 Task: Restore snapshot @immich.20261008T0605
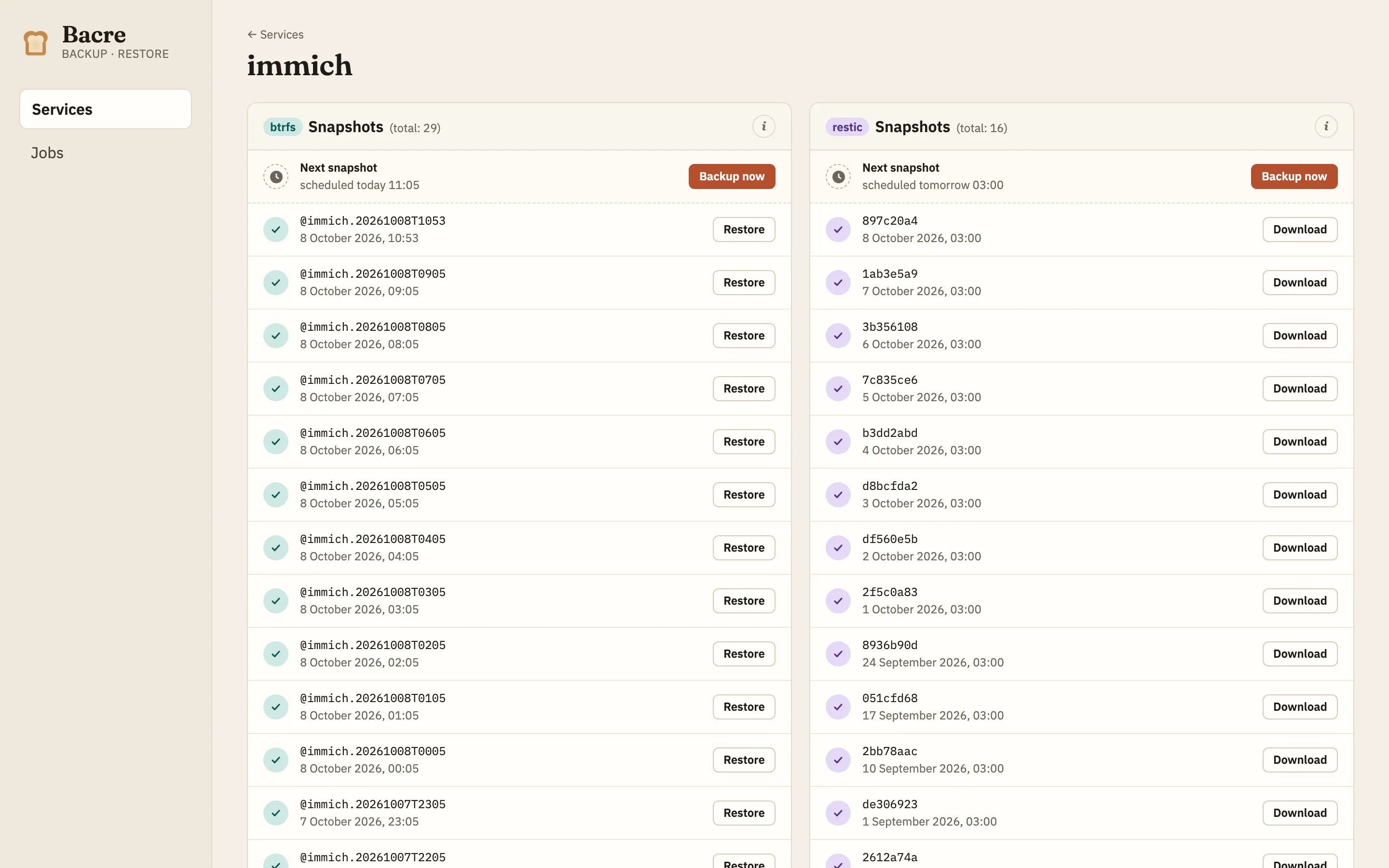click(x=744, y=441)
